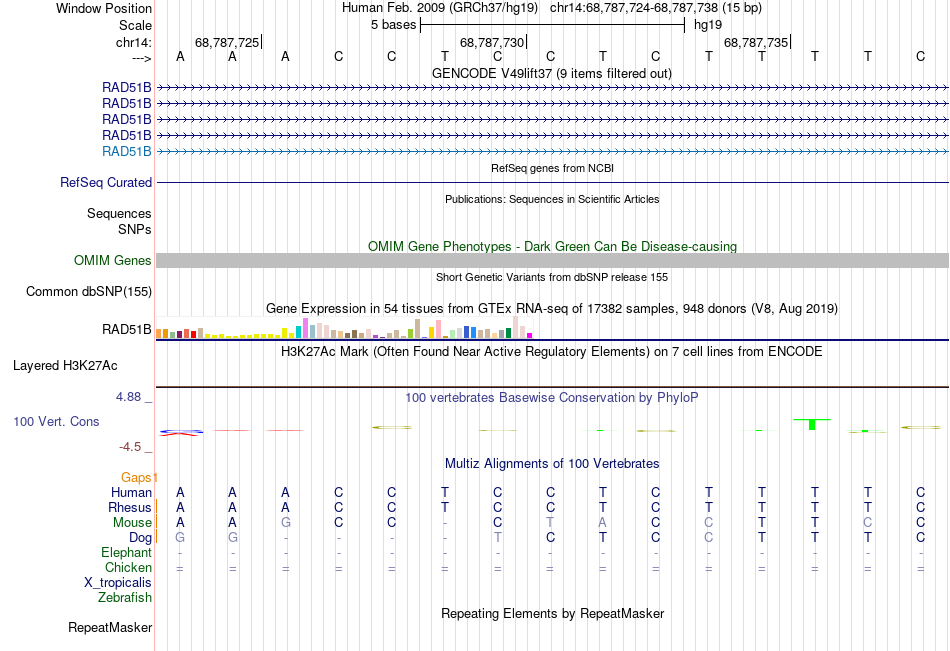Image resolution: width=950 pixels, height=651 pixels.
Task: Click the -4.5 lower conservation scale value
Action: [x=130, y=447]
